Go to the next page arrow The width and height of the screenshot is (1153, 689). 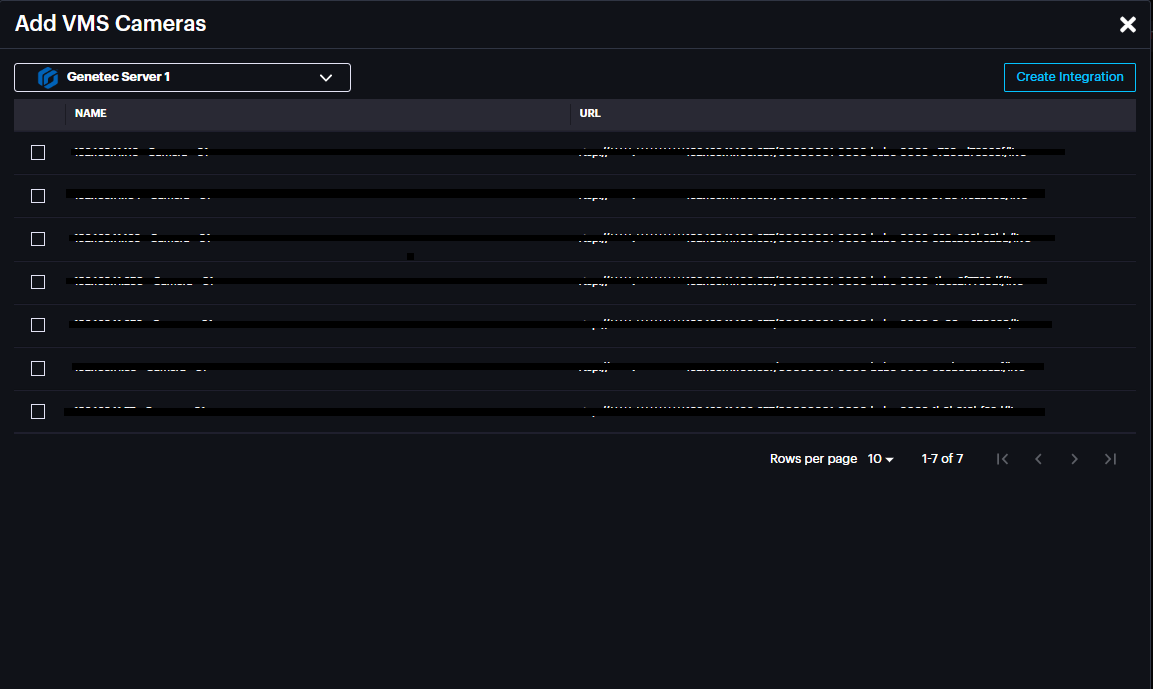click(x=1074, y=459)
